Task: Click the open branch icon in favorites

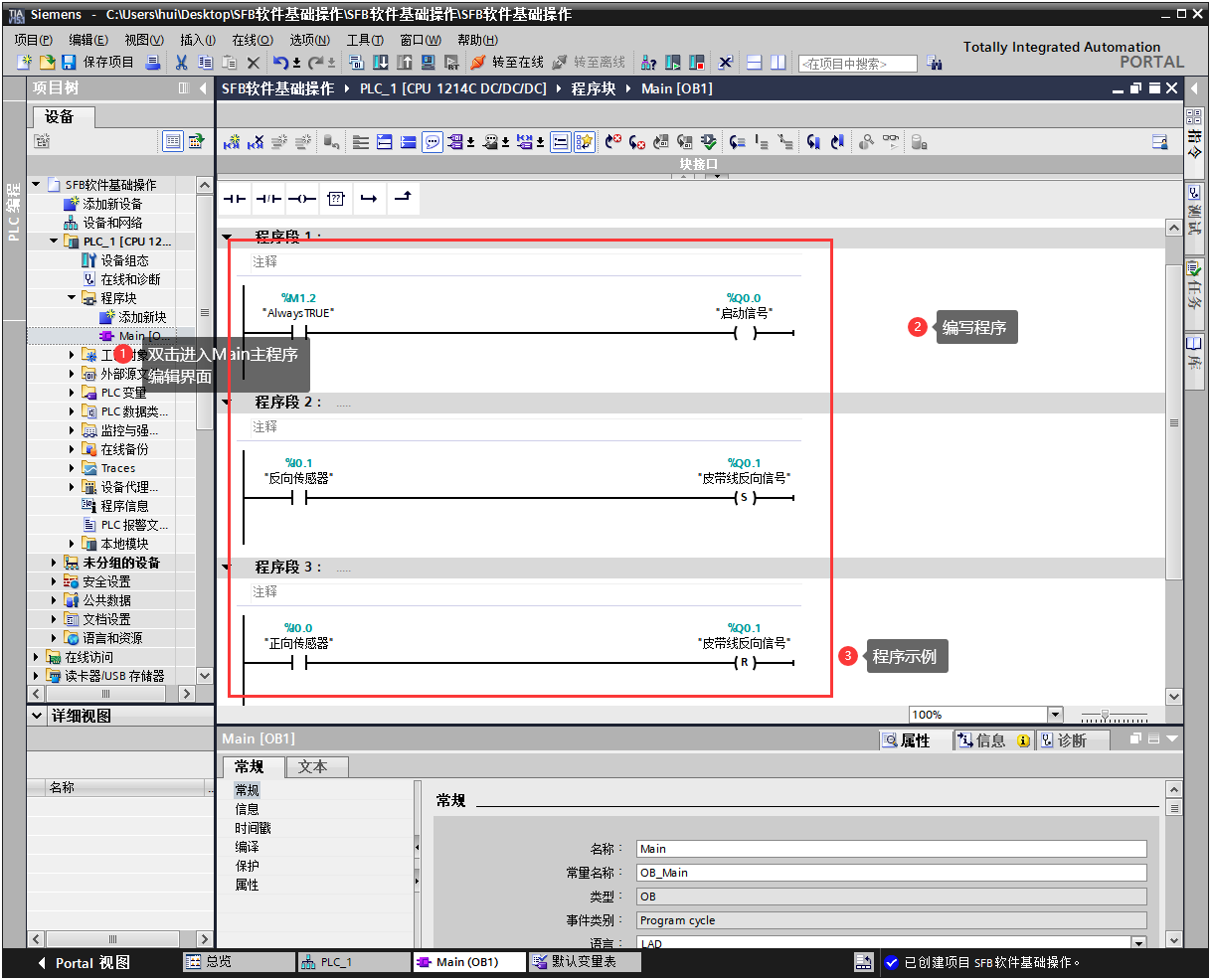Action: 369,199
